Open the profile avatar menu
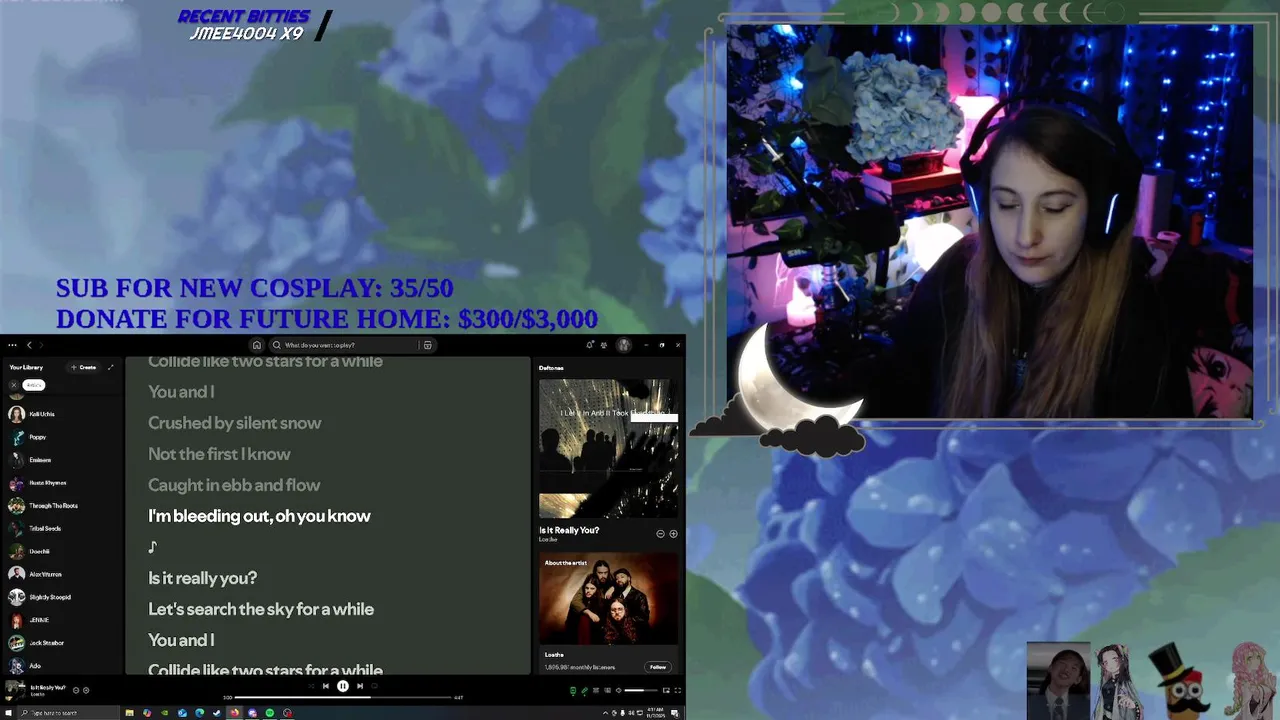The height and width of the screenshot is (720, 1280). click(623, 345)
